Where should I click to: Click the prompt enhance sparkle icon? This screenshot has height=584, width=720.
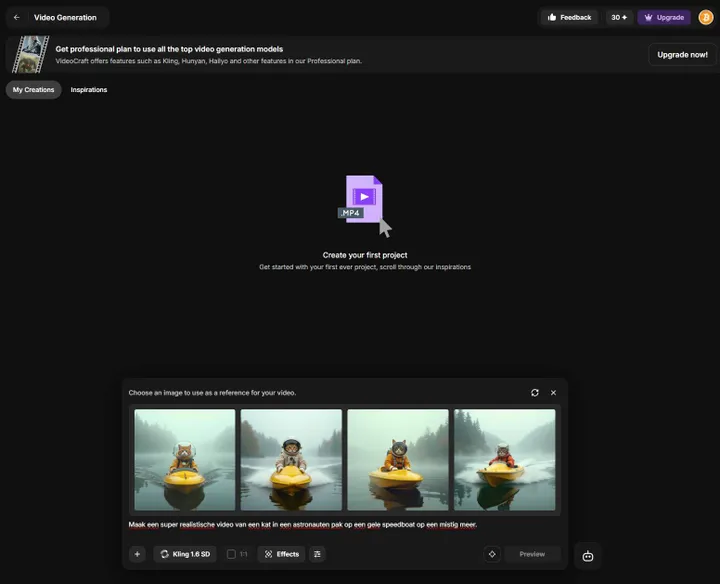tap(492, 554)
